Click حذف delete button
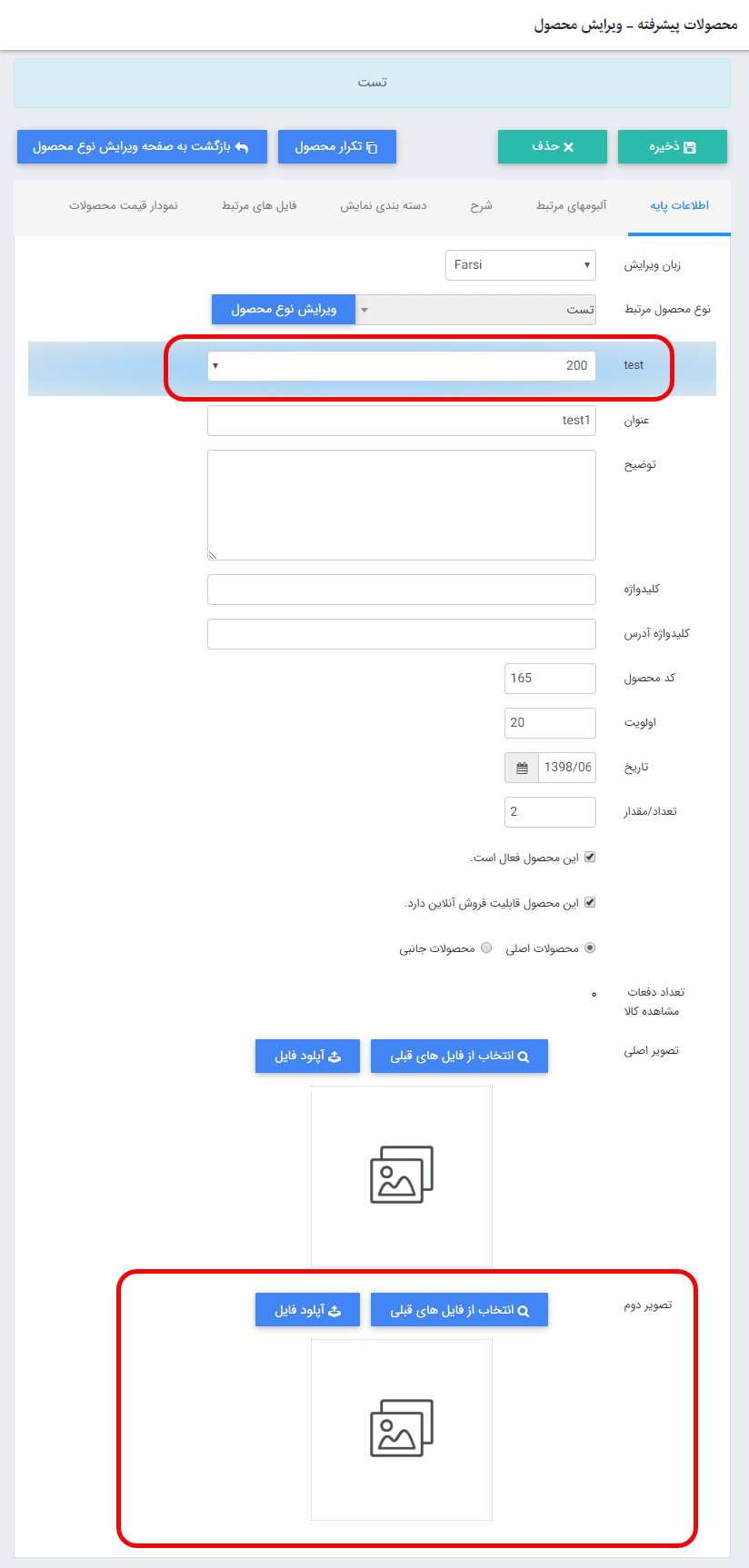The width and height of the screenshot is (749, 1568). [x=552, y=147]
